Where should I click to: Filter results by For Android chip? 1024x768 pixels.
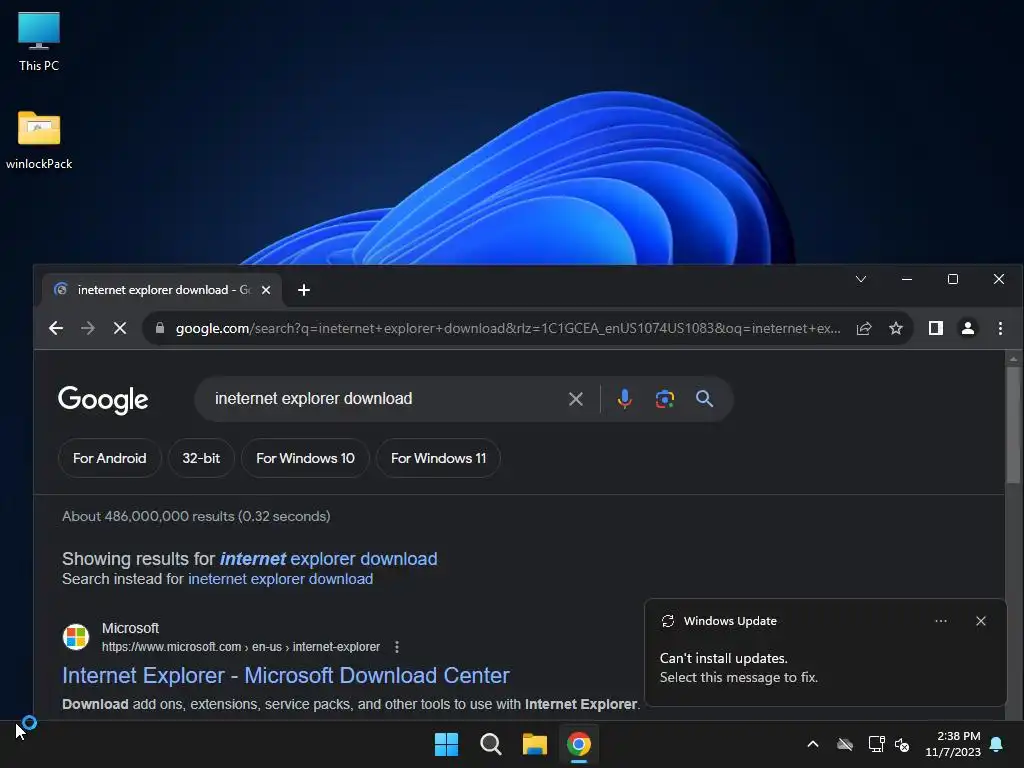point(110,458)
